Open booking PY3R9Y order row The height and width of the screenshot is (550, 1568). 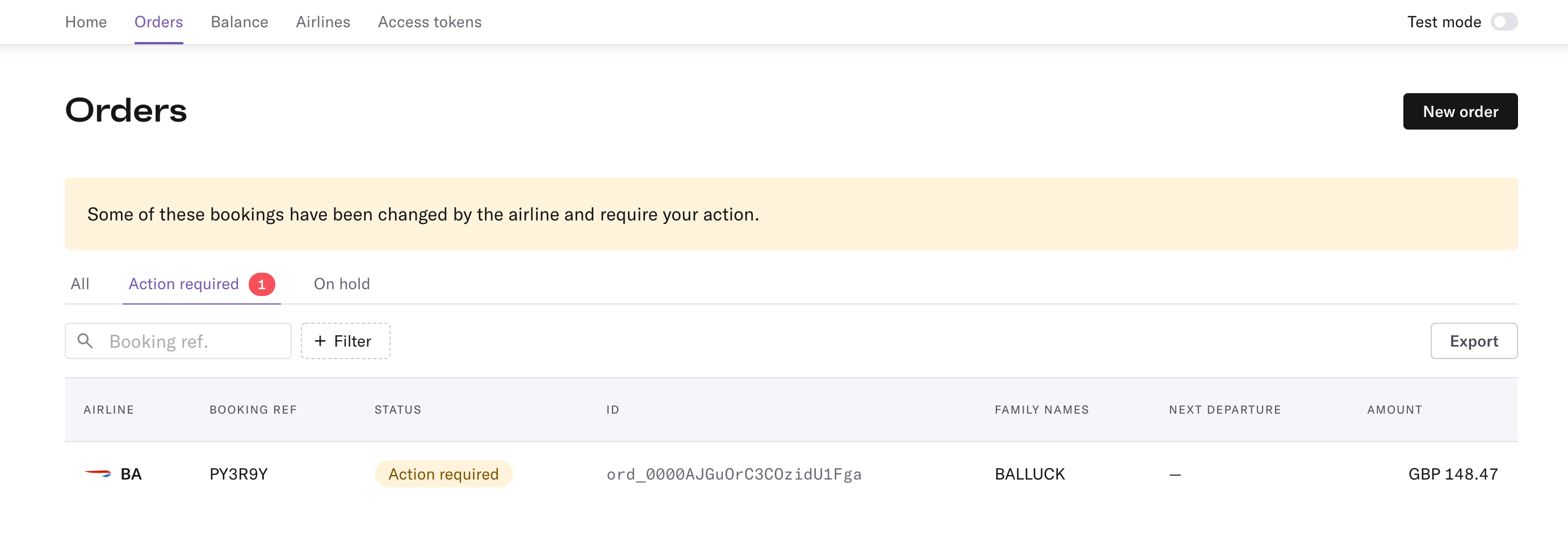pos(791,474)
